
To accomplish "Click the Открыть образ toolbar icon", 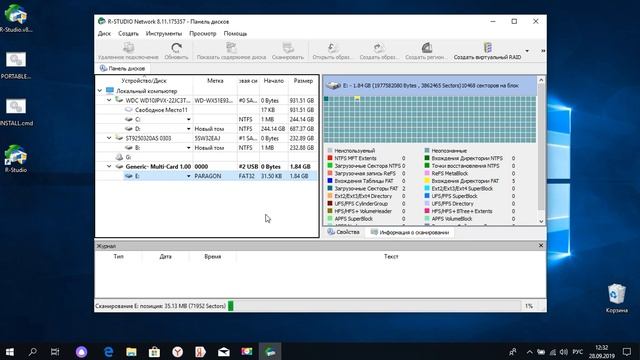I will 332,48.
